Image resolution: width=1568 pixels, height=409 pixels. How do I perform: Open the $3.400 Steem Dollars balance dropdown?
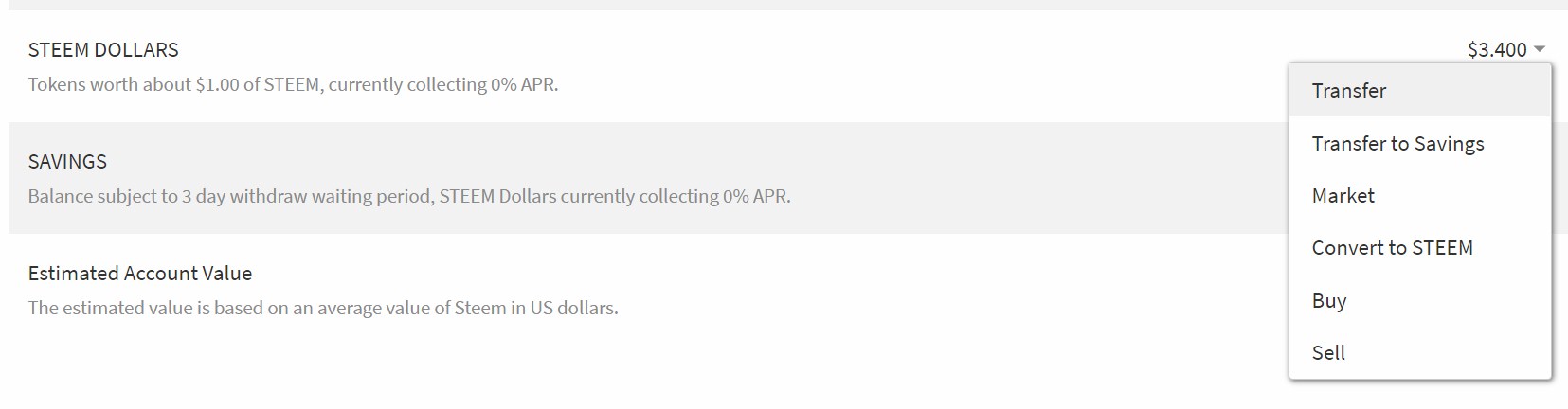click(1497, 49)
